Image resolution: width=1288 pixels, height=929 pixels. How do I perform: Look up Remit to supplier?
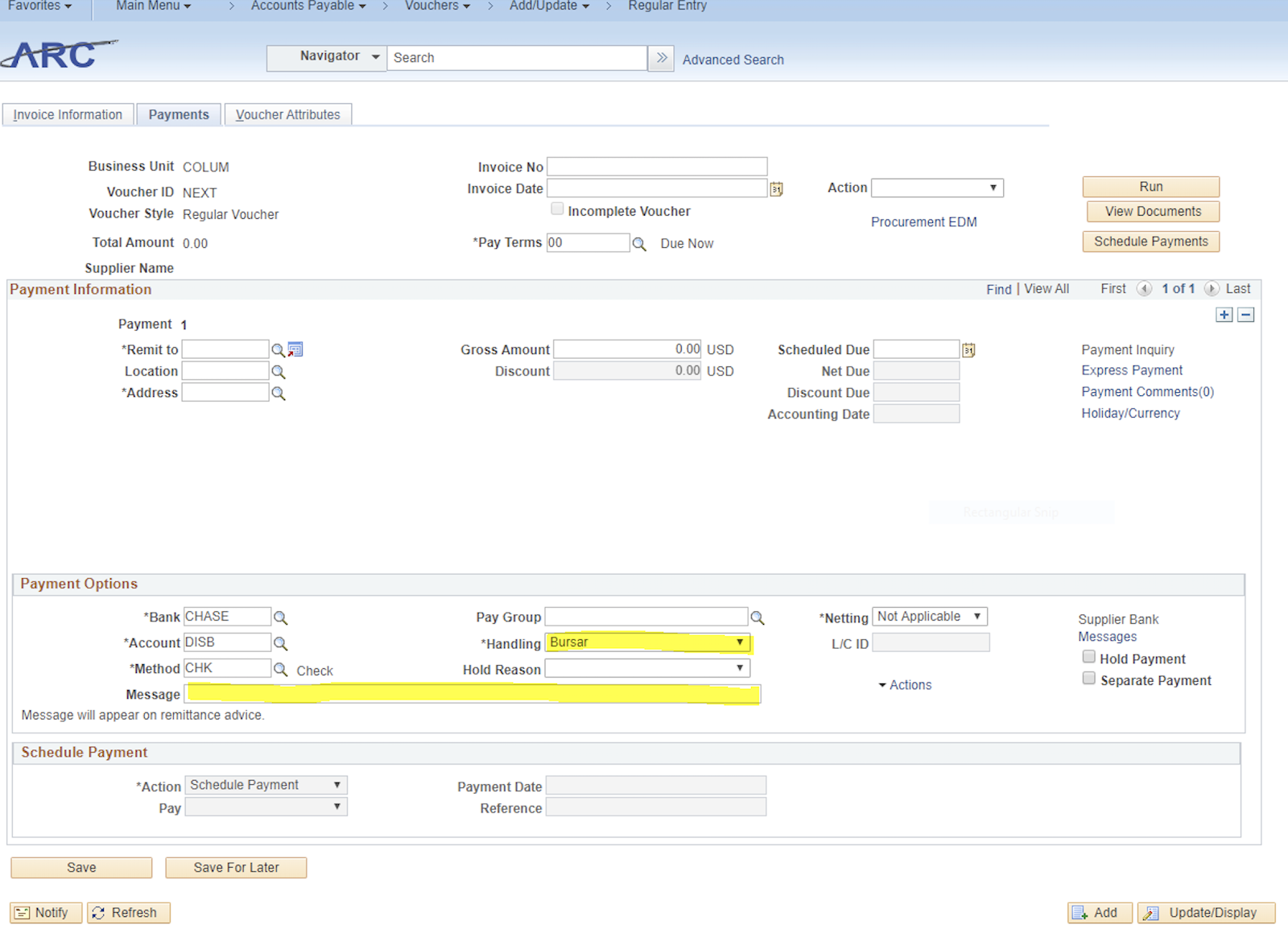click(278, 350)
